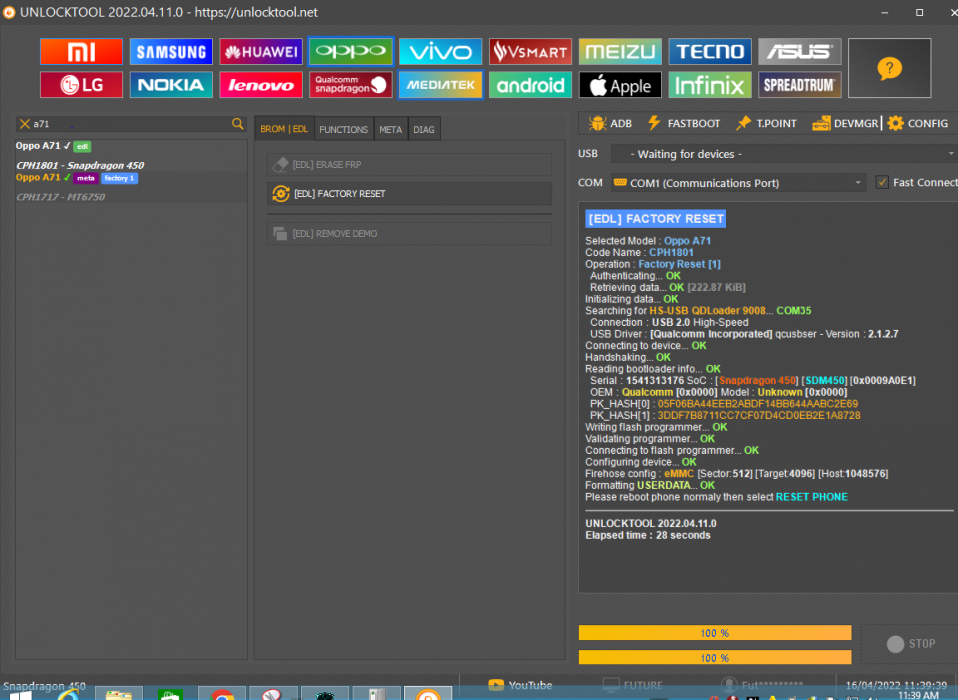Switch to the BROM | EDL tab
958x700 pixels.
284,129
